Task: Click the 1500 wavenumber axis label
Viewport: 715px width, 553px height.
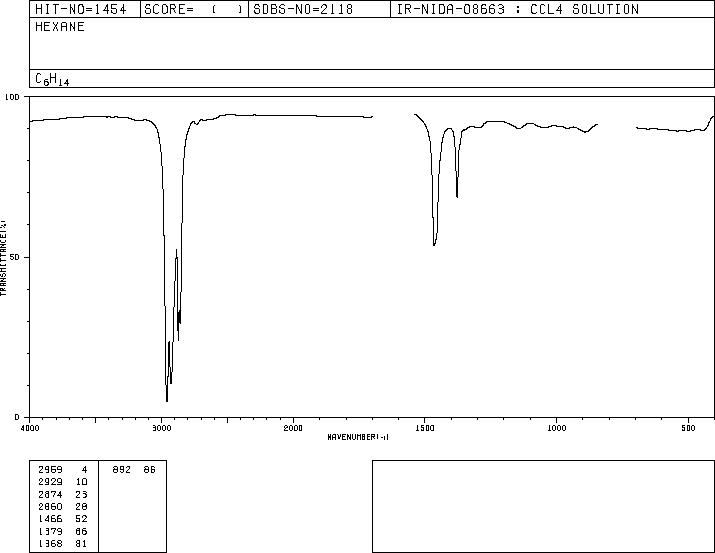Action: pyautogui.click(x=425, y=428)
